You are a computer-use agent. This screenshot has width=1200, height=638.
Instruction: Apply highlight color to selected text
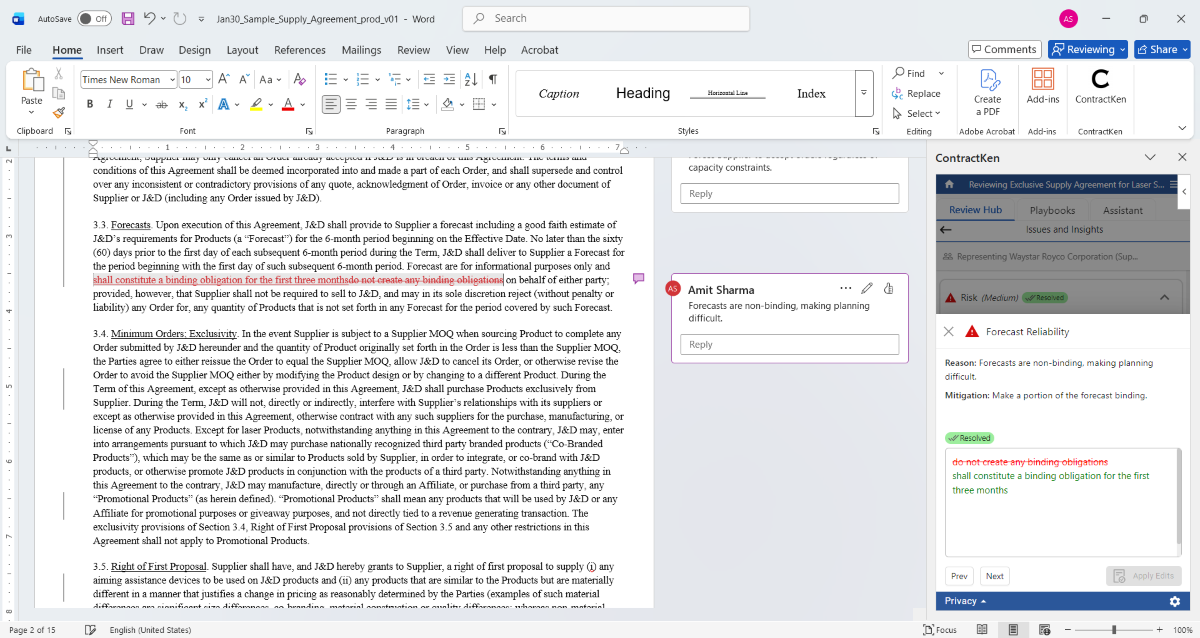tap(258, 105)
